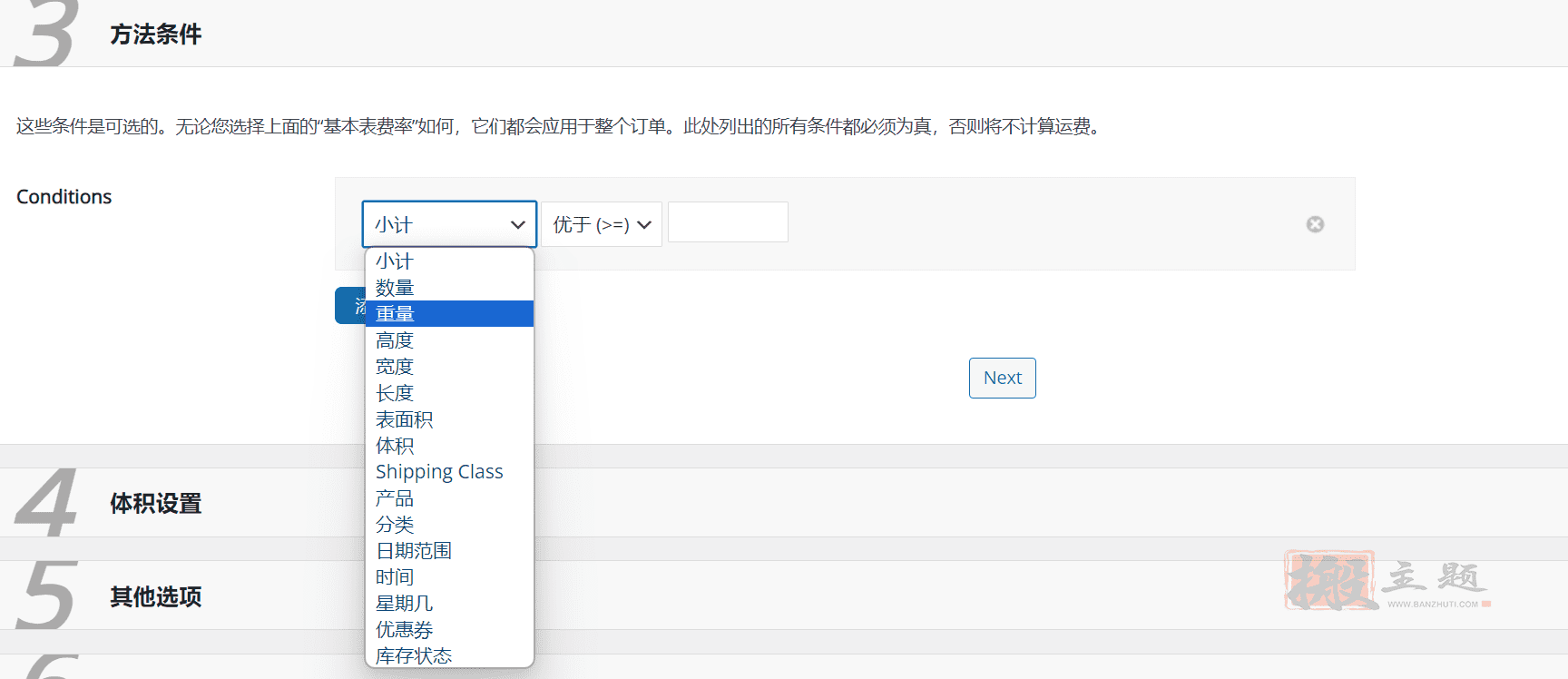
Task: Select 分类 condition option
Action: pos(449,525)
